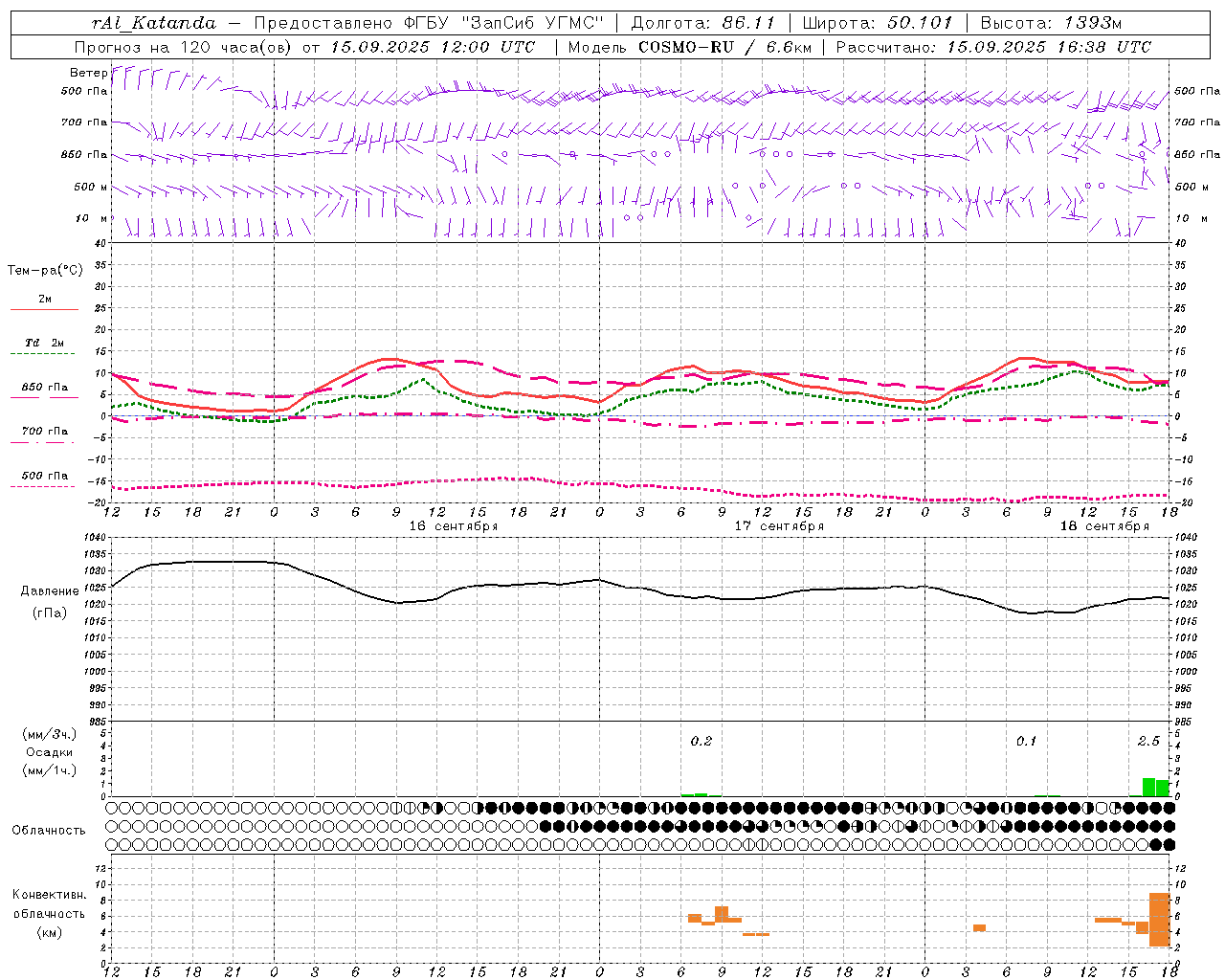This screenshot has width=1225, height=980.
Task: Click the Td 2м dew point legend entry
Action: point(44,343)
